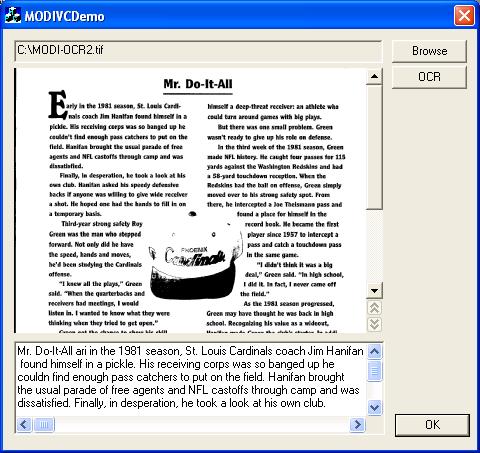Image resolution: width=480 pixels, height=453 pixels.
Task: Click the OCR text box's vertical scroll thumb
Action: click(x=374, y=370)
